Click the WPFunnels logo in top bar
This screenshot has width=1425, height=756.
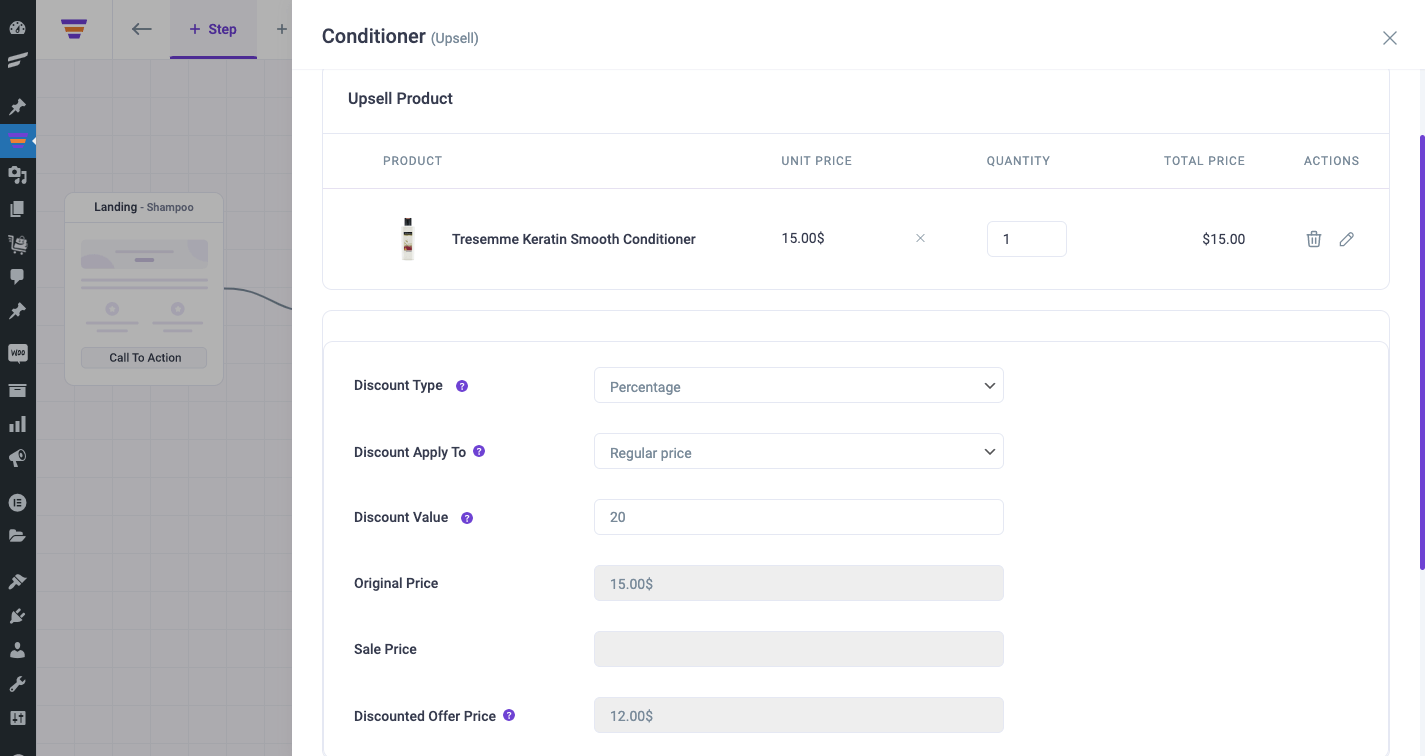click(x=74, y=29)
